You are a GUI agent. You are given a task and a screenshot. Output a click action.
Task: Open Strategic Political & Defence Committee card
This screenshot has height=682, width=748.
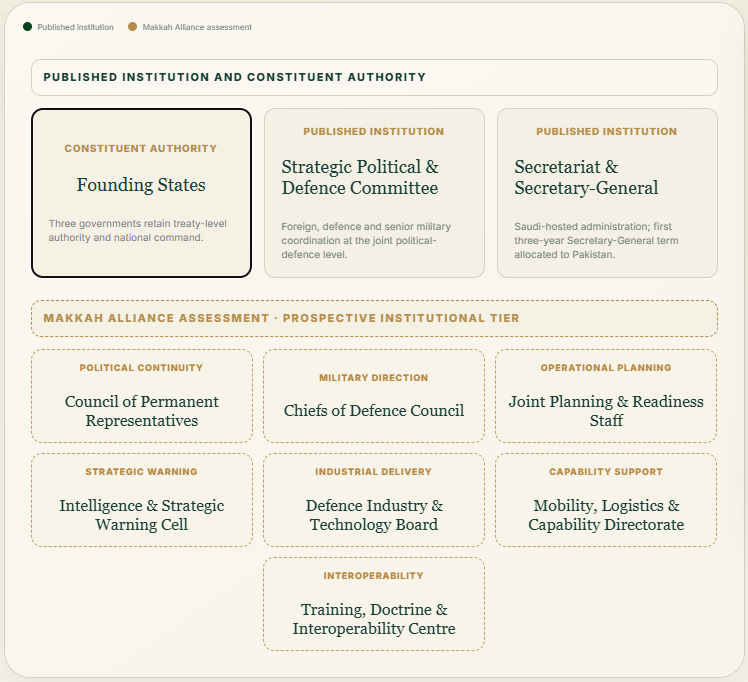click(x=374, y=193)
